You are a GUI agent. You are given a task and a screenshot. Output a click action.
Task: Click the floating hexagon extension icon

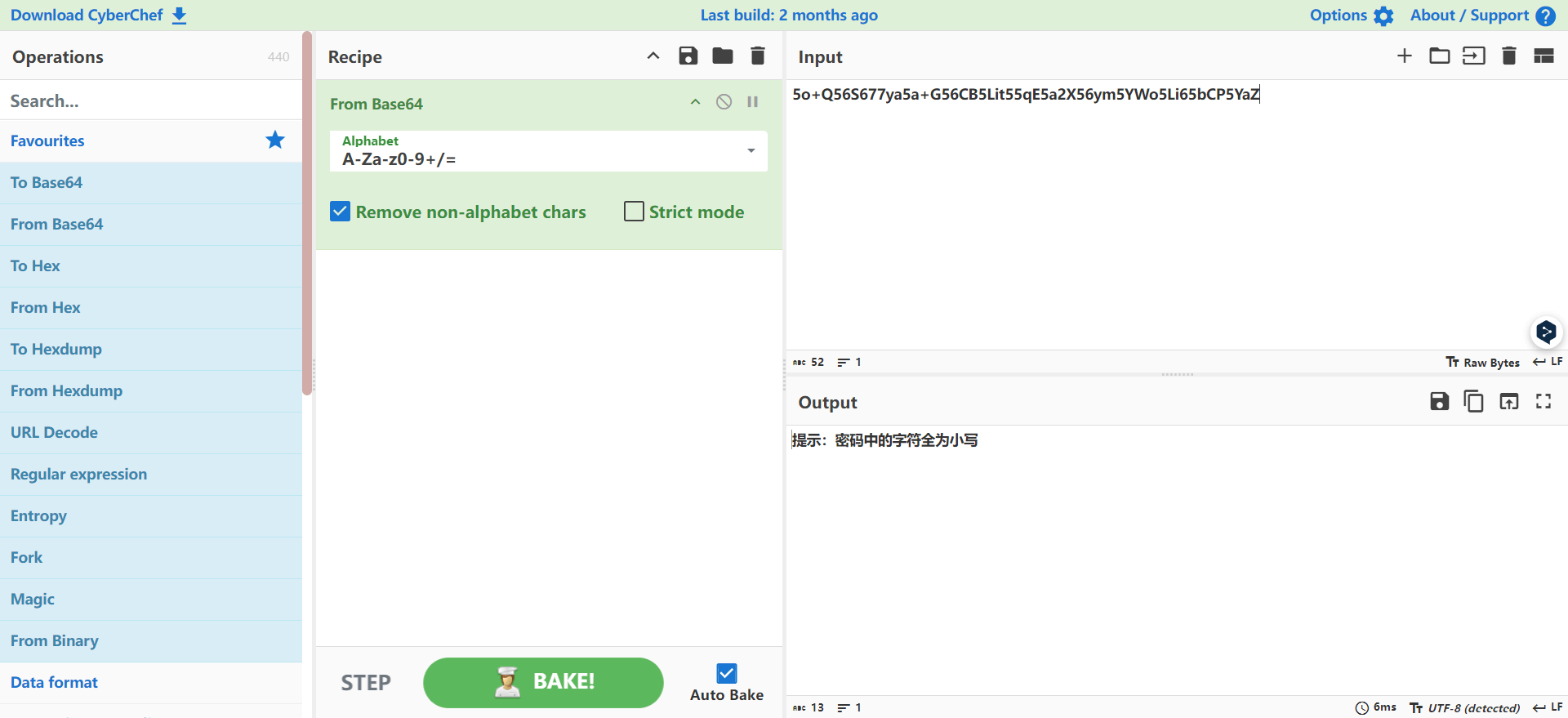point(1546,332)
